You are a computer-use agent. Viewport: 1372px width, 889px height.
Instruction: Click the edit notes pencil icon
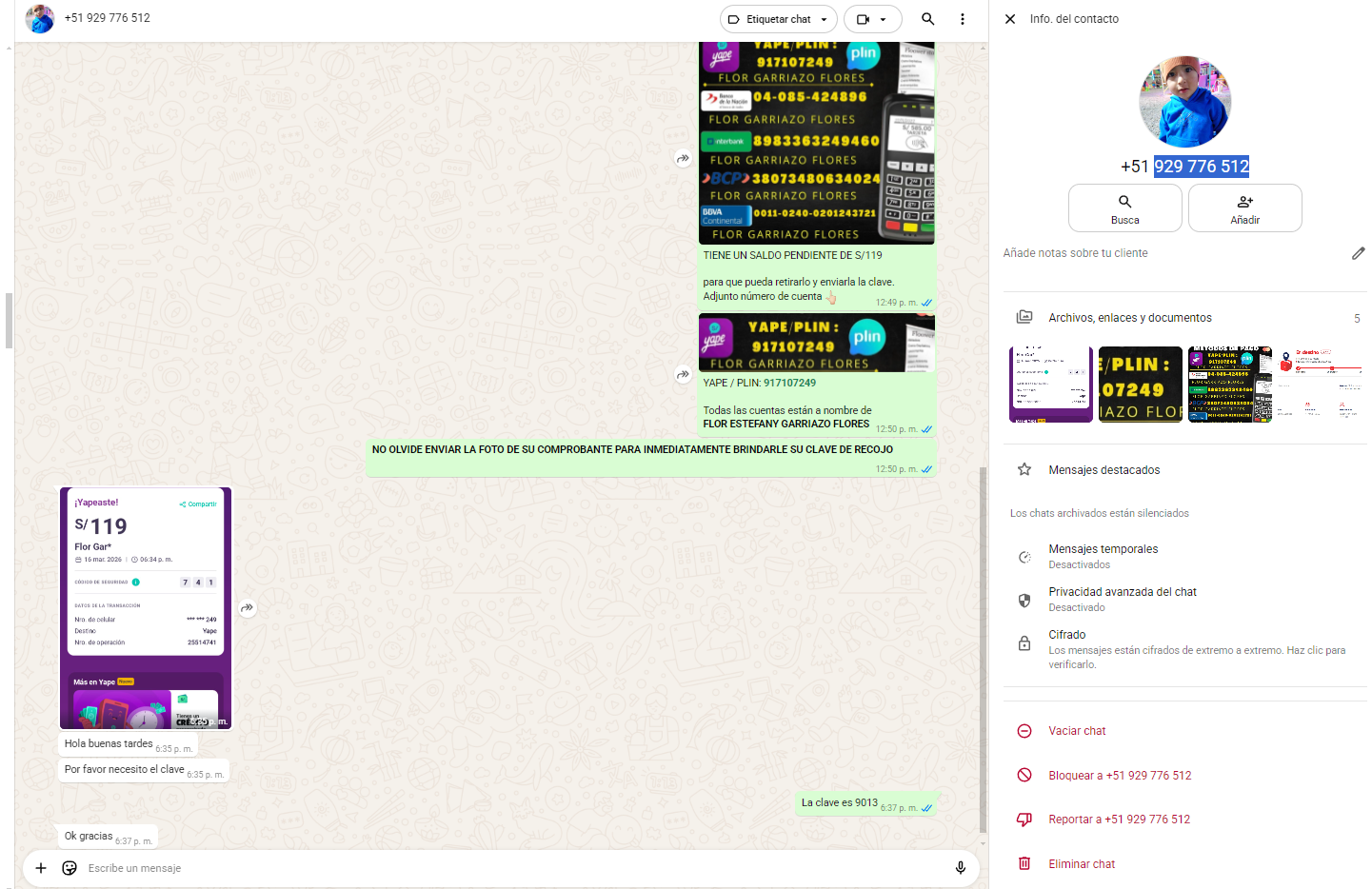pos(1358,253)
